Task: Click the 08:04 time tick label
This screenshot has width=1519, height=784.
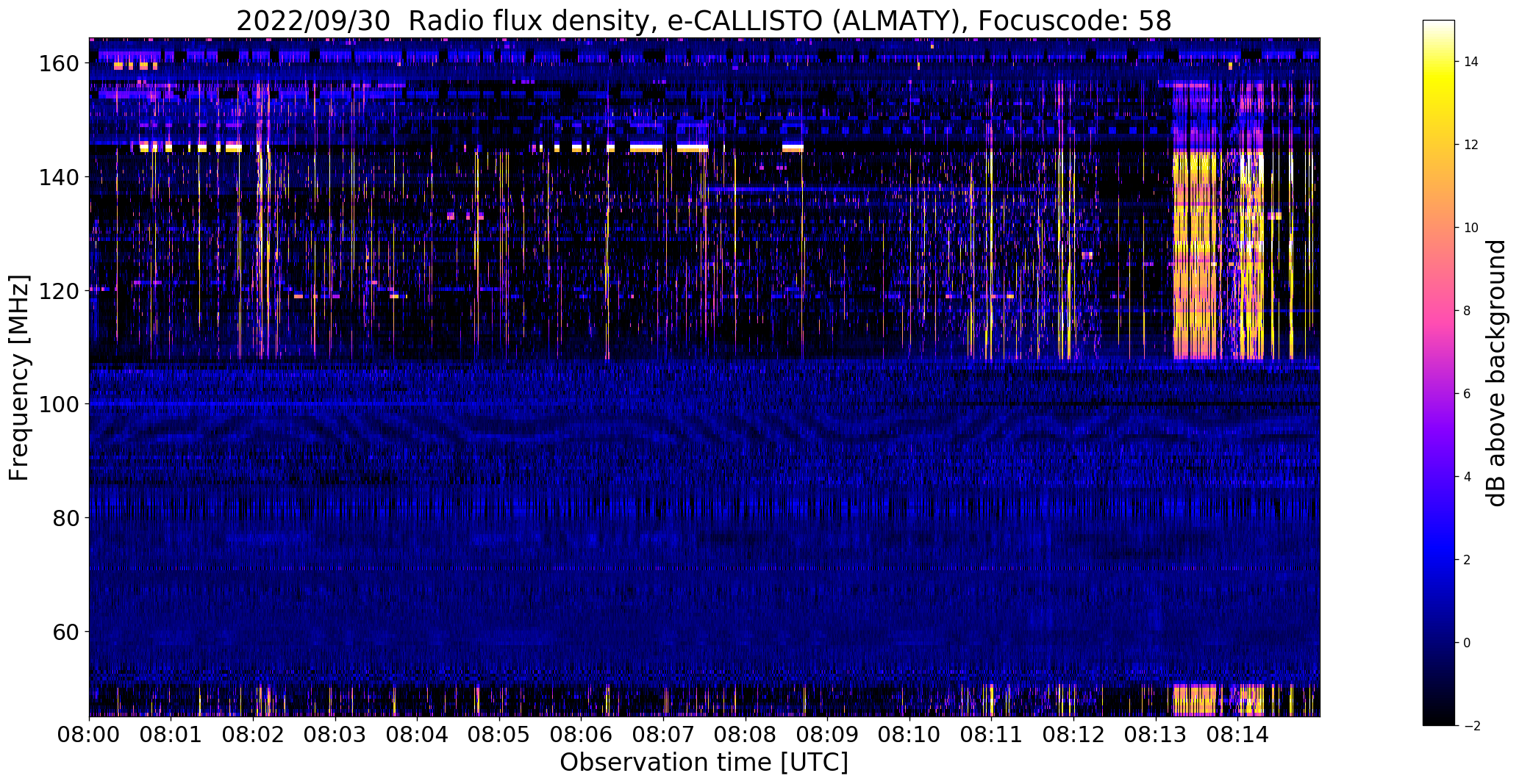Action: pos(417,733)
